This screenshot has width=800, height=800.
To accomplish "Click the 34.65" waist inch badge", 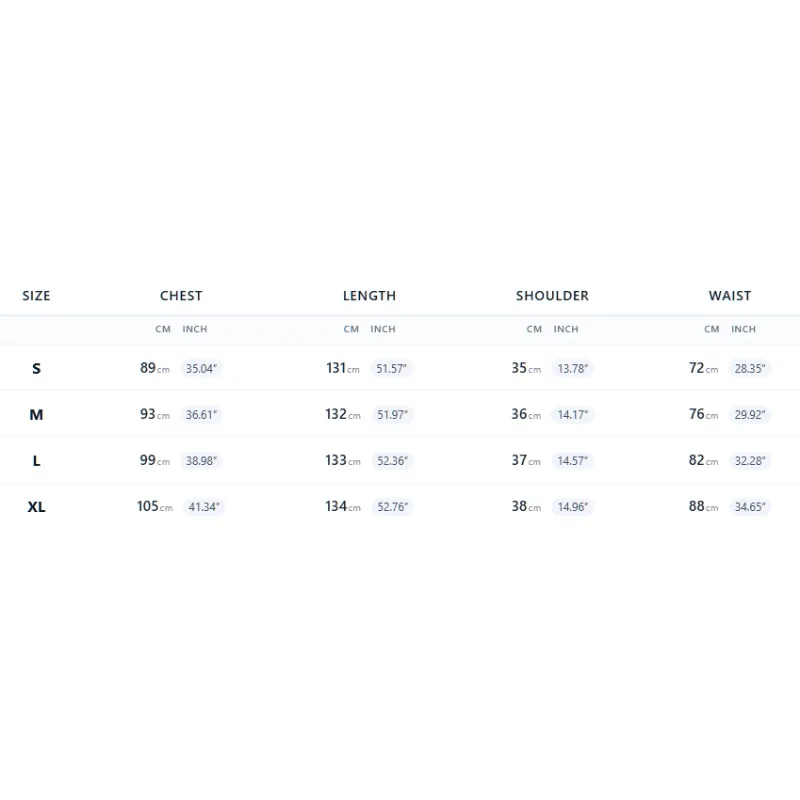I will pos(750,507).
